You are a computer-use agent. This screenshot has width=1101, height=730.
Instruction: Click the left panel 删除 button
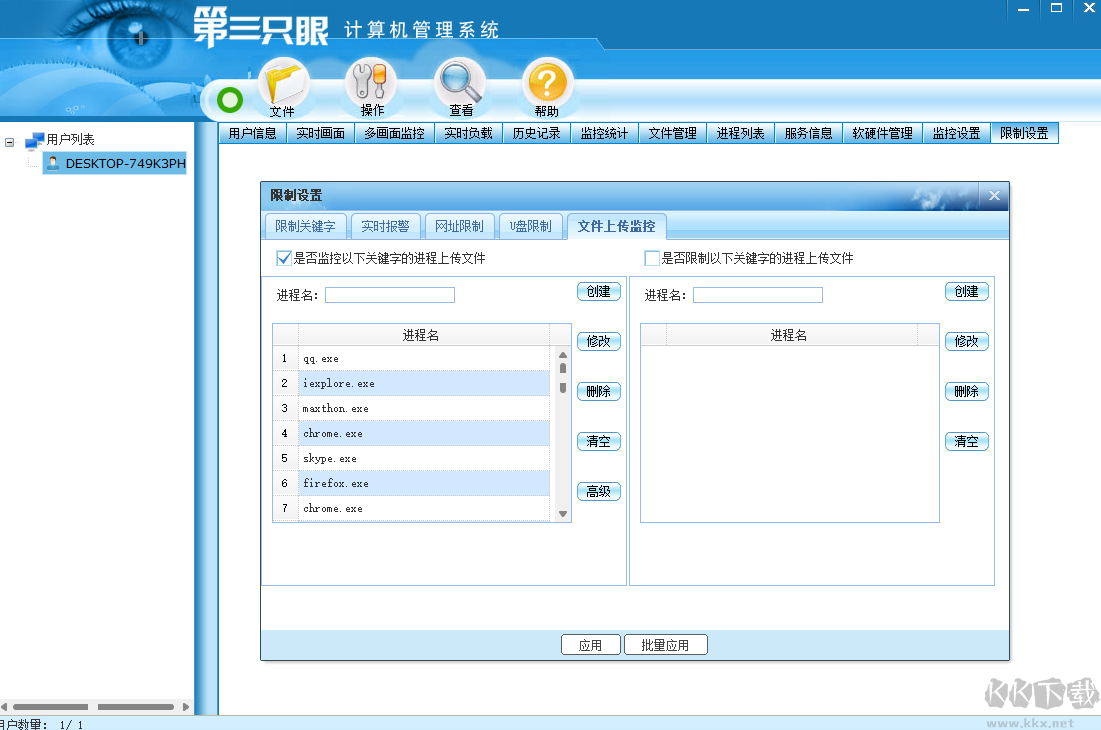[x=598, y=391]
